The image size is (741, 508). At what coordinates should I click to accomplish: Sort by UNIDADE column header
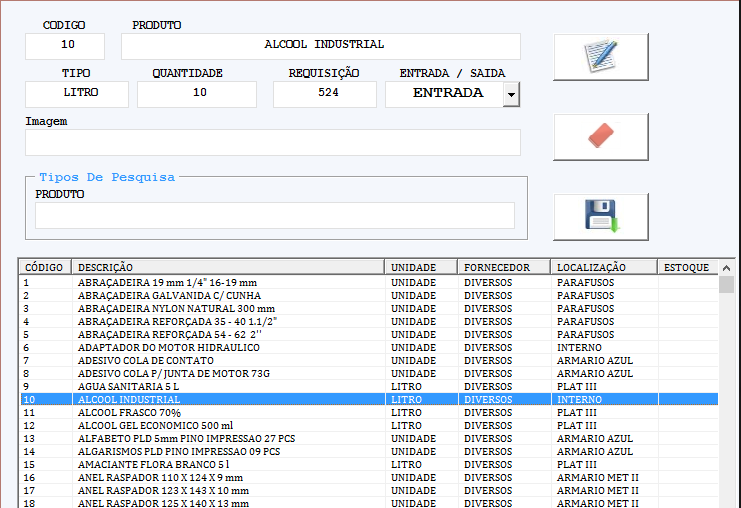pos(422,267)
